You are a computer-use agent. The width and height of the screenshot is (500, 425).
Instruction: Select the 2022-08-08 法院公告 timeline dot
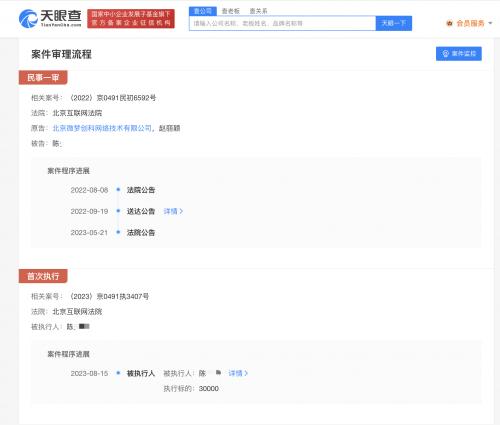[118, 190]
